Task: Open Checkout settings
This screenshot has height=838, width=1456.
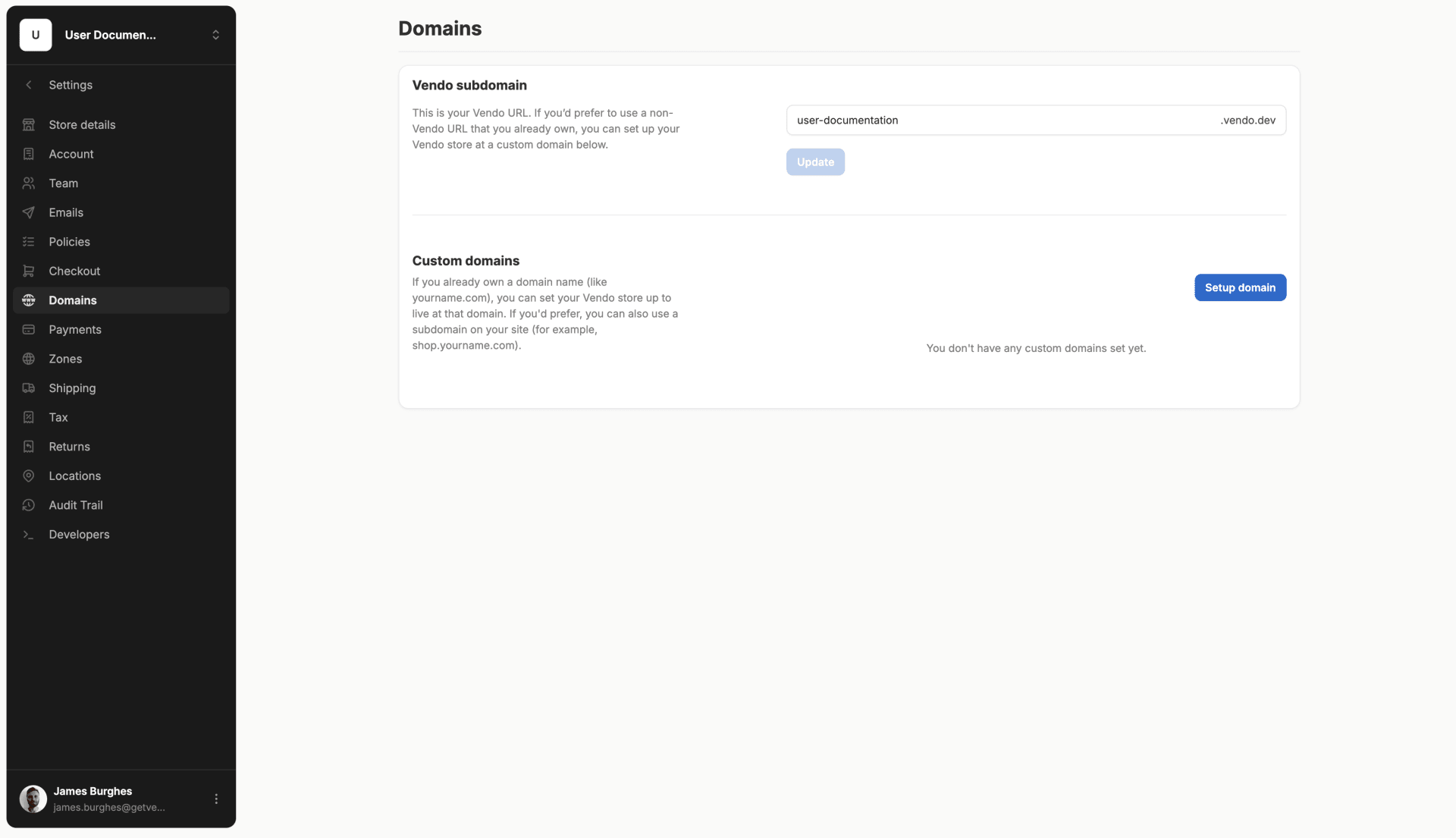Action: click(121, 271)
